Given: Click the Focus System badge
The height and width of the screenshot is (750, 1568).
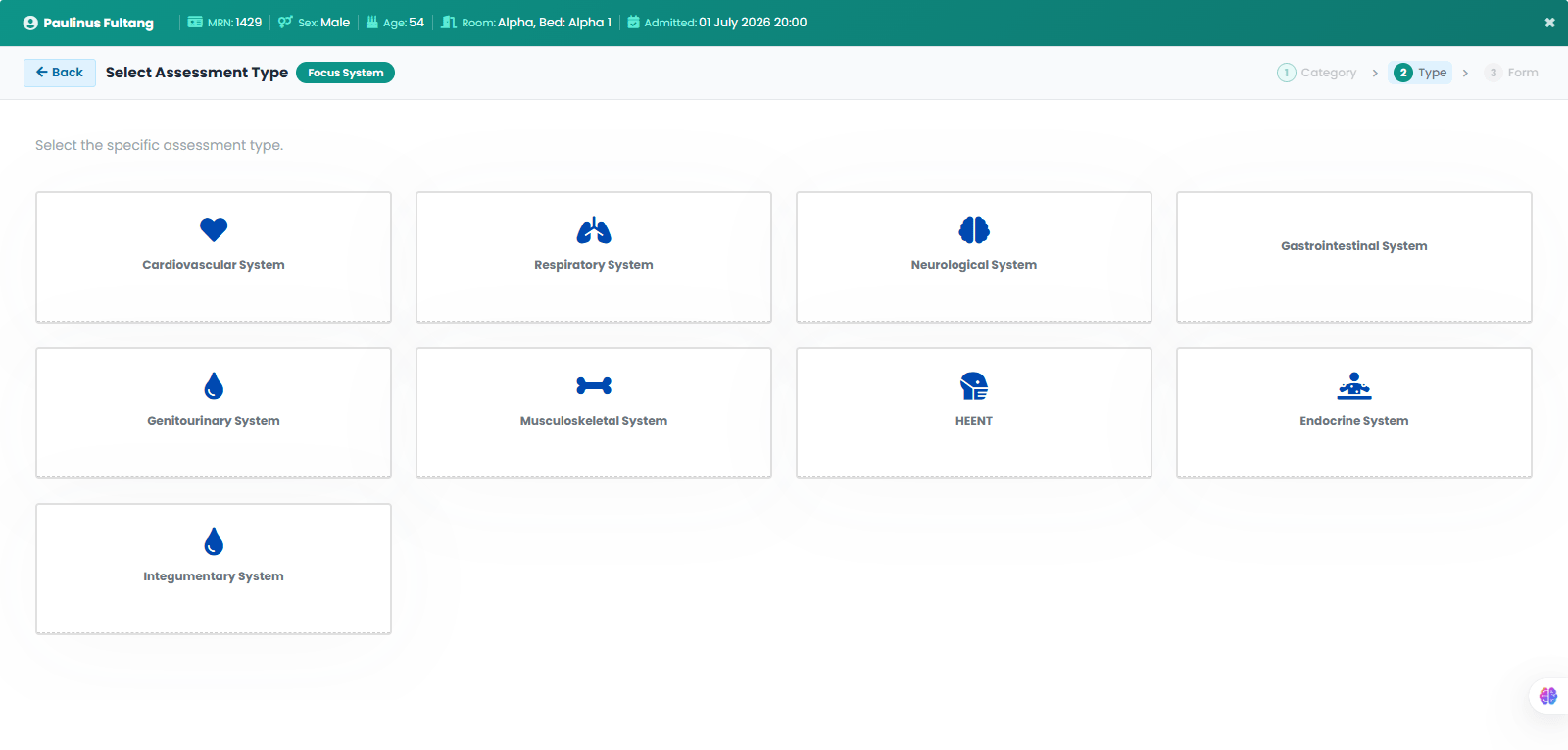Looking at the screenshot, I should (x=345, y=73).
